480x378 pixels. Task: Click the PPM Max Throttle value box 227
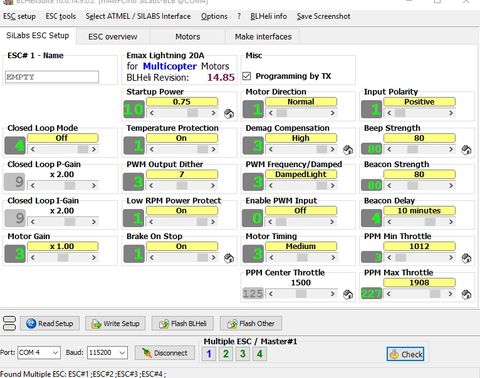pos(372,293)
